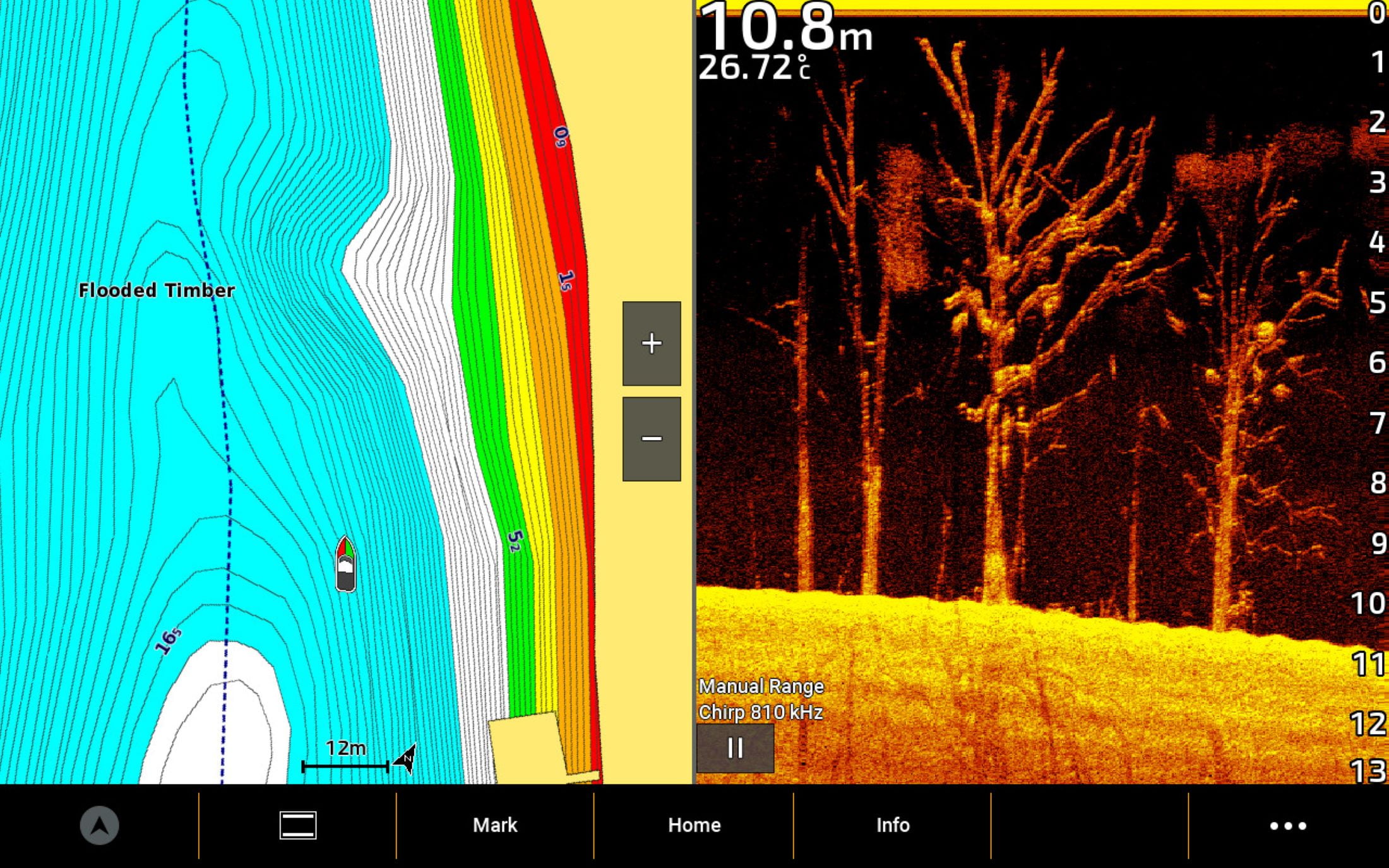This screenshot has width=1389, height=868.
Task: Select the Flooded Timber chart label
Action: tap(157, 290)
